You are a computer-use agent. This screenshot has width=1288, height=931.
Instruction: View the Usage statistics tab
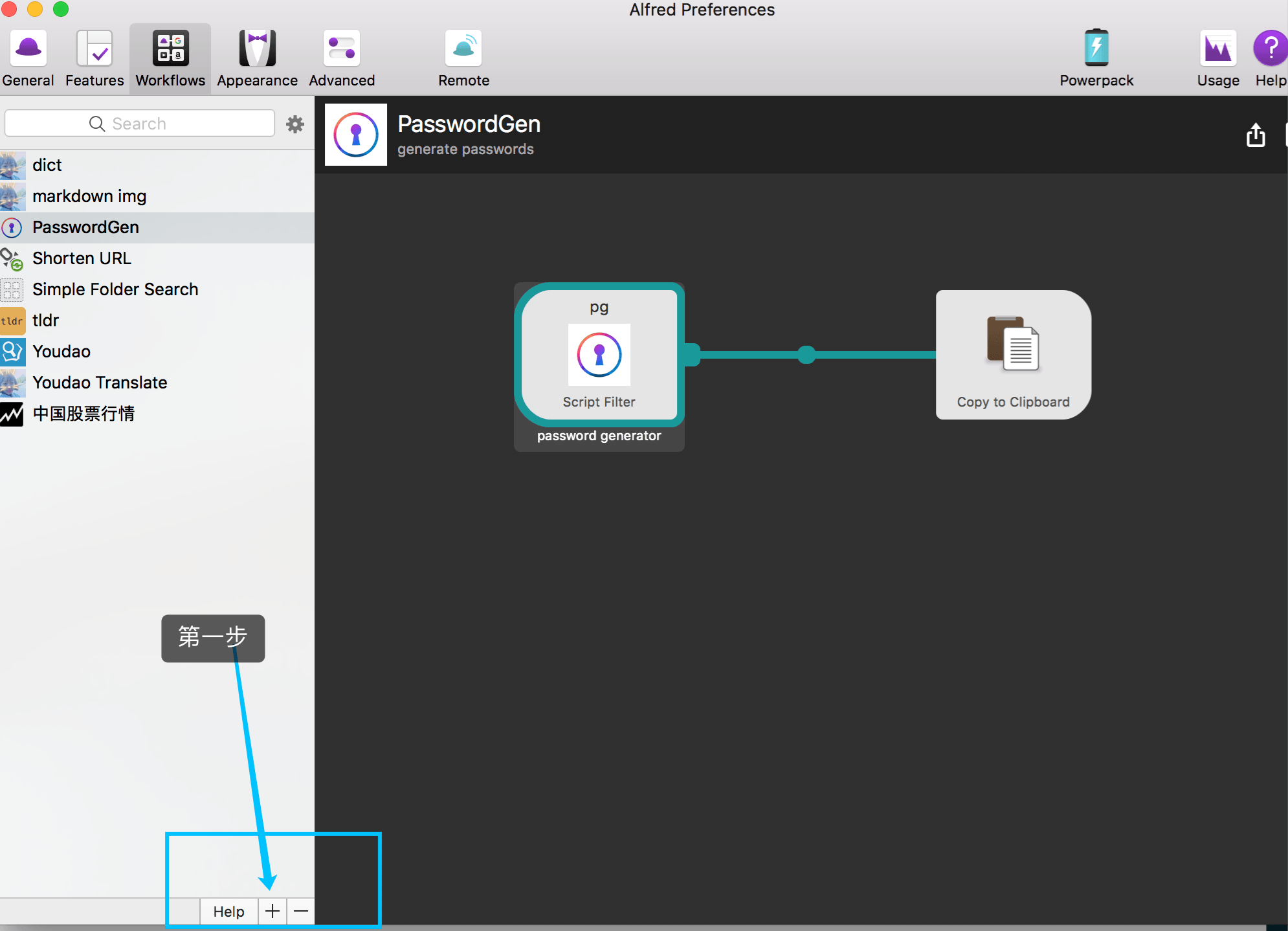tap(1217, 58)
